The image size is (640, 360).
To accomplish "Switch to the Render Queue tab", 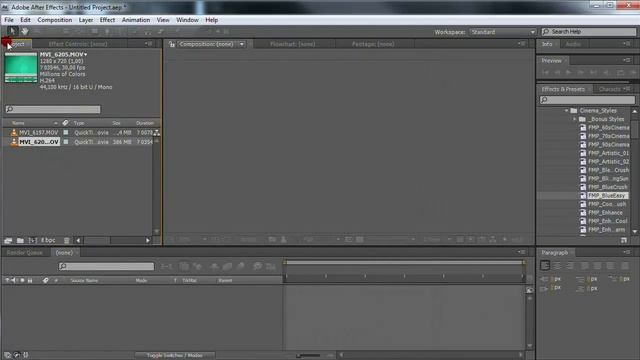I will click(24, 253).
